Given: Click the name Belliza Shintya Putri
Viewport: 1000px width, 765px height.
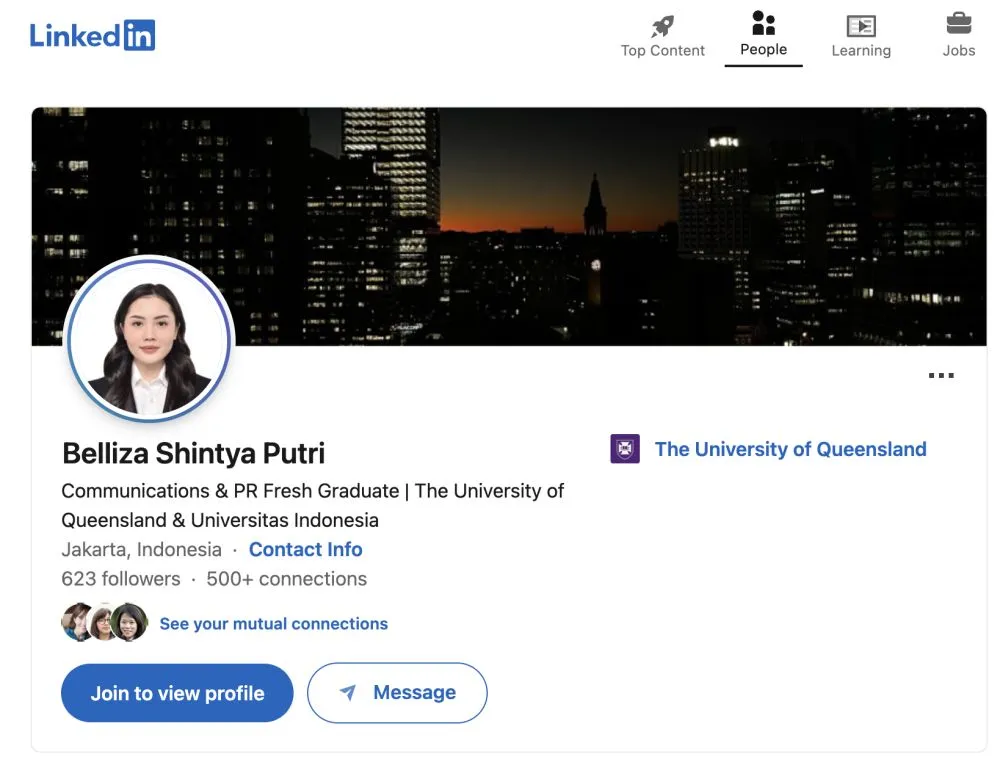Looking at the screenshot, I should coord(193,453).
